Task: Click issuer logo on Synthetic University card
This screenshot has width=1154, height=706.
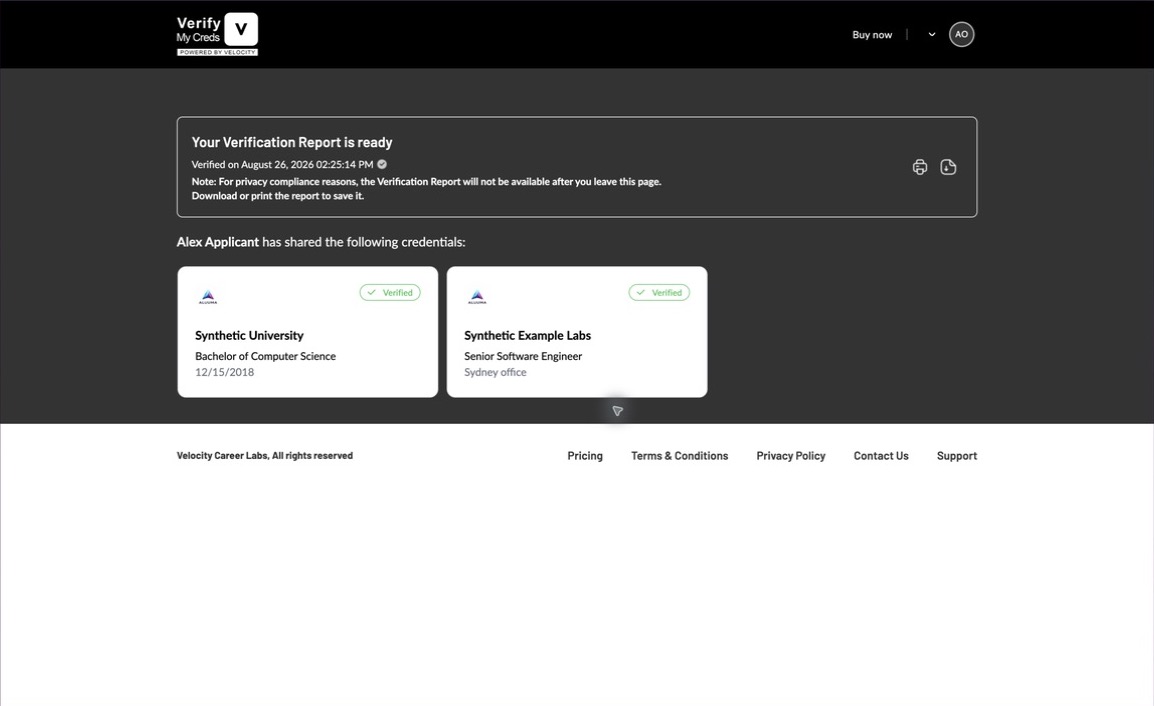Action: [208, 297]
